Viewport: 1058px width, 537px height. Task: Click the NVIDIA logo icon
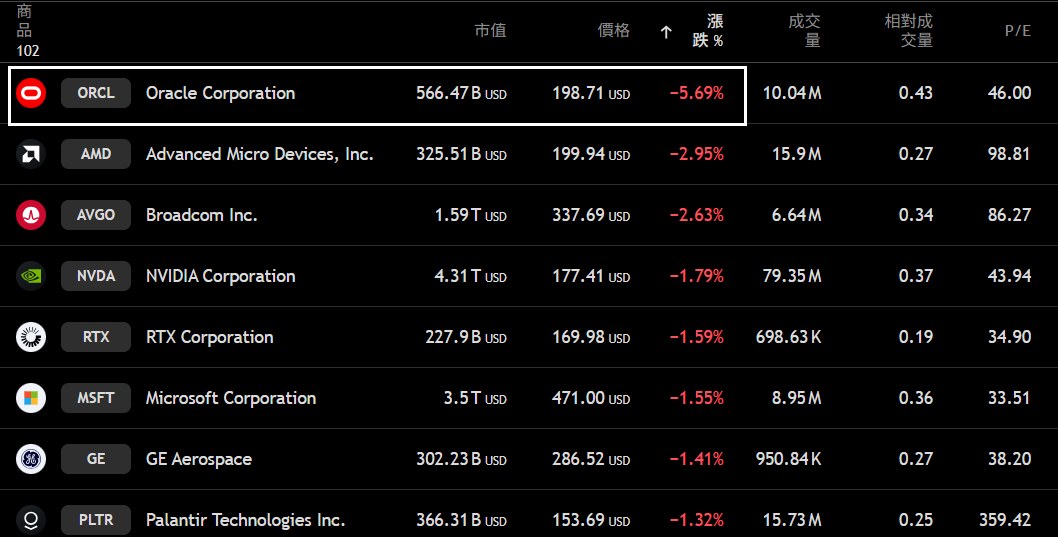point(31,276)
